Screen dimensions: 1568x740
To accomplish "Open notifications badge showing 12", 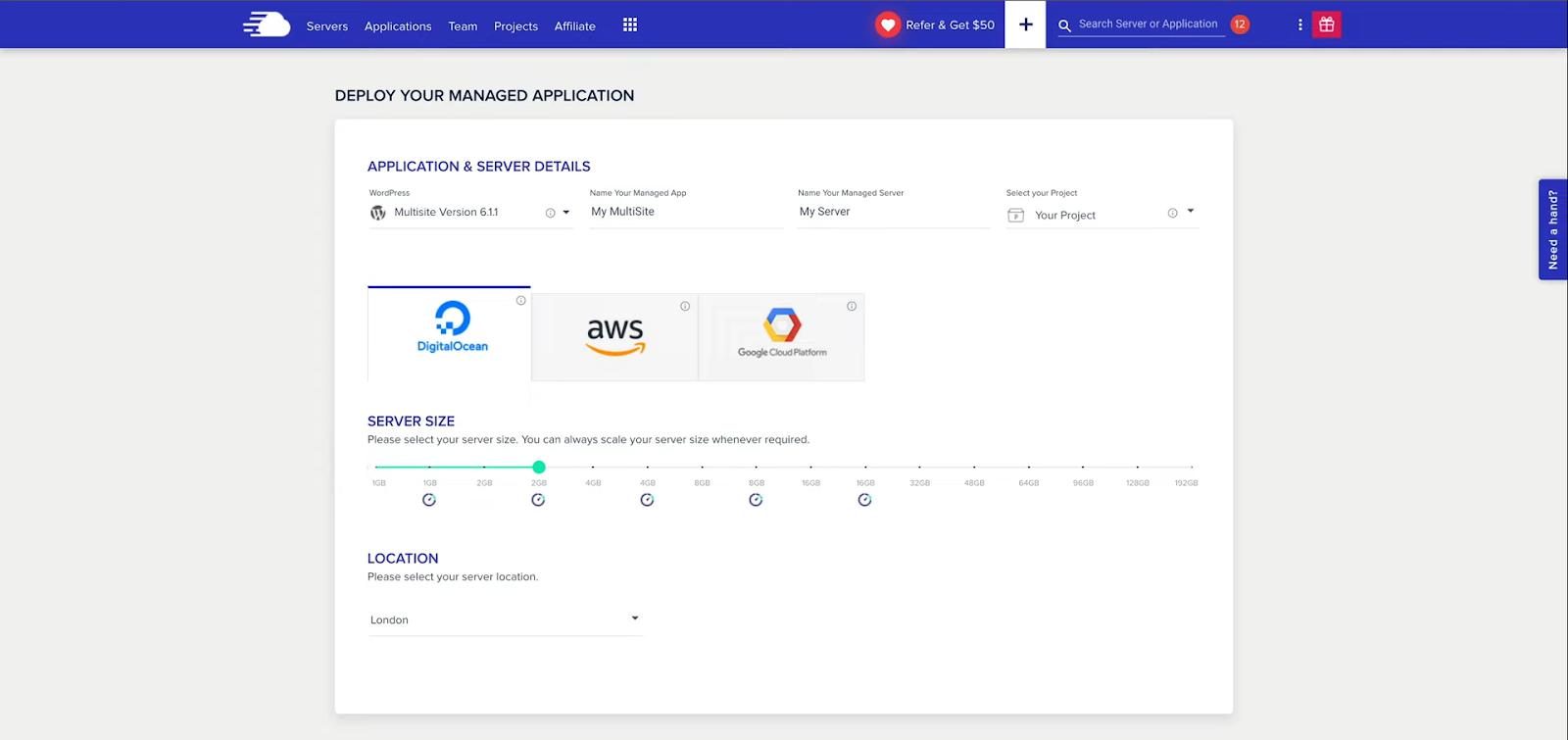I will pos(1240,25).
